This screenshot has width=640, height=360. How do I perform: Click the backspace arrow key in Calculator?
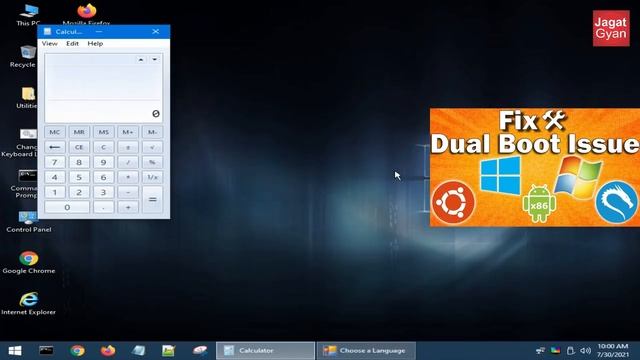tap(55, 147)
